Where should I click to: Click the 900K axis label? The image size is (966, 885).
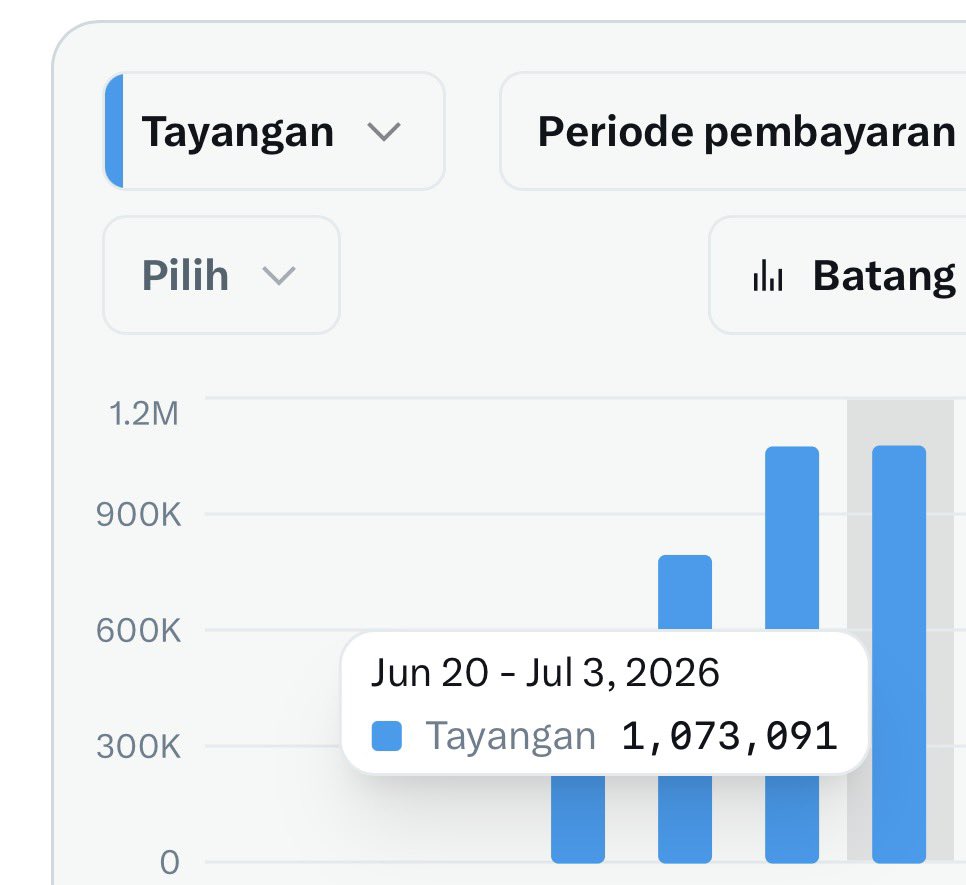[x=139, y=514]
